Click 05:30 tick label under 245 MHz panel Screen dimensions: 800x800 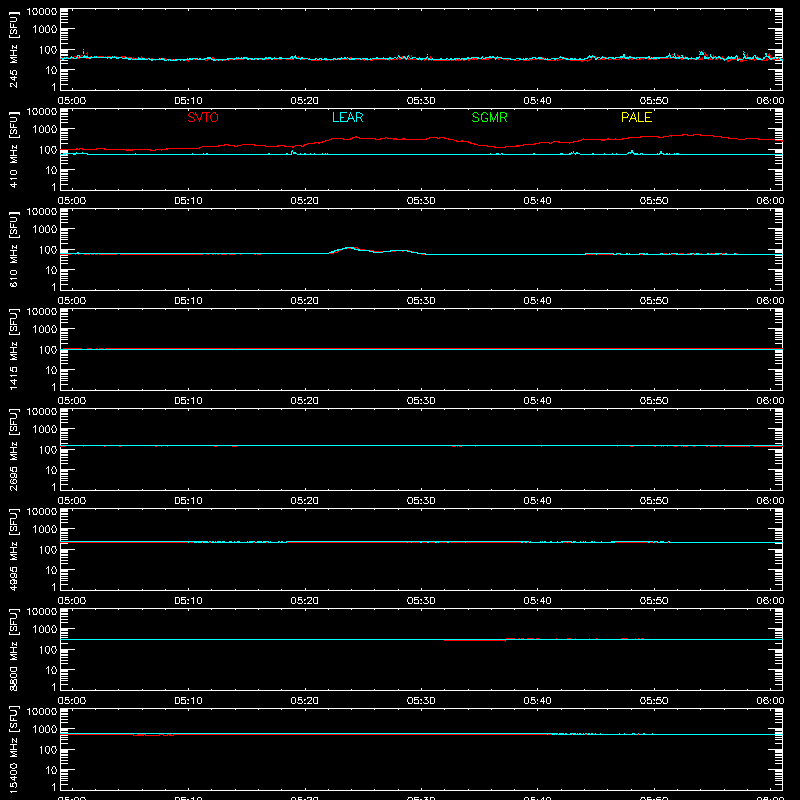coord(421,101)
